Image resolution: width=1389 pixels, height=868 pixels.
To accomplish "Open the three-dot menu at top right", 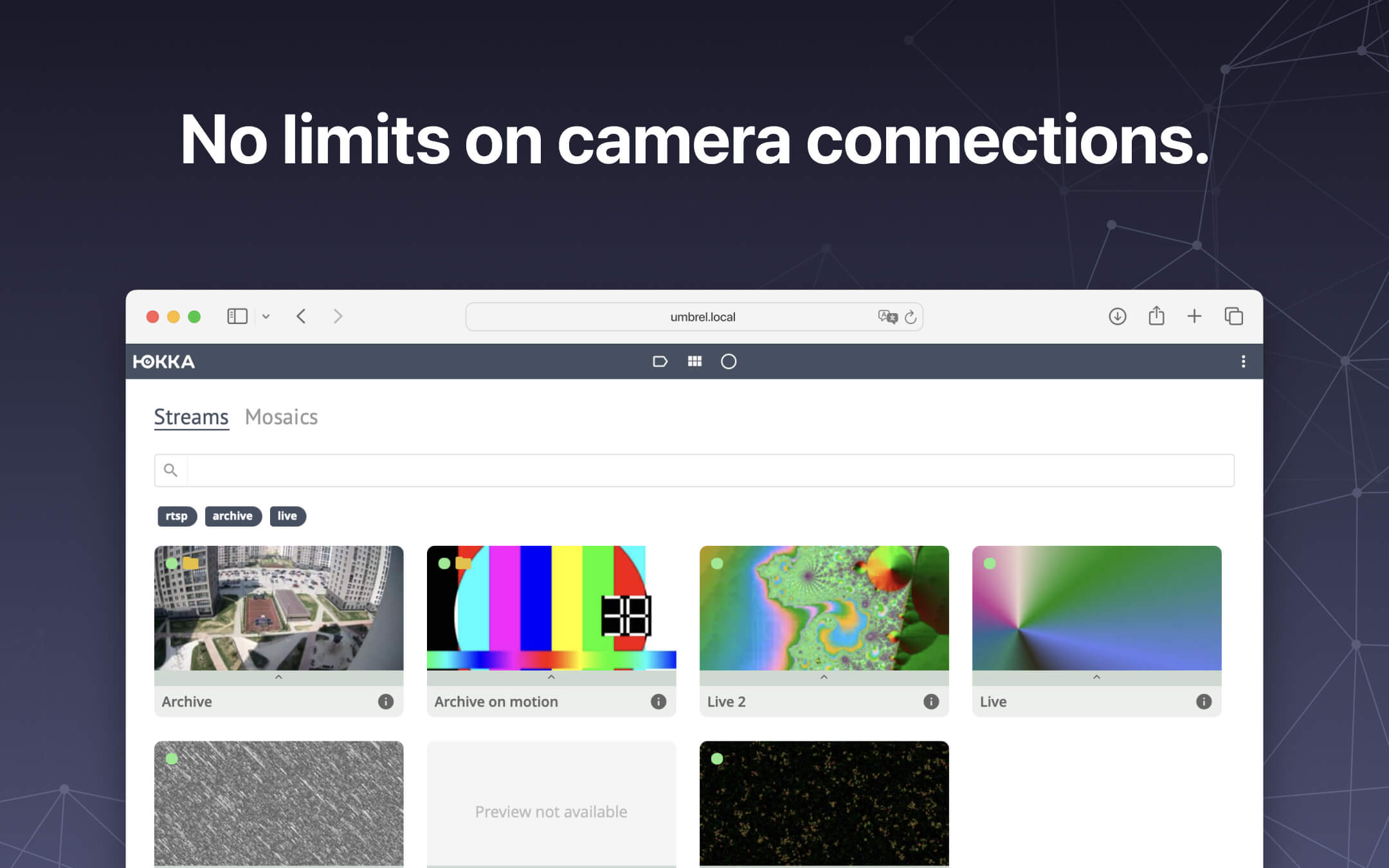I will tap(1243, 361).
